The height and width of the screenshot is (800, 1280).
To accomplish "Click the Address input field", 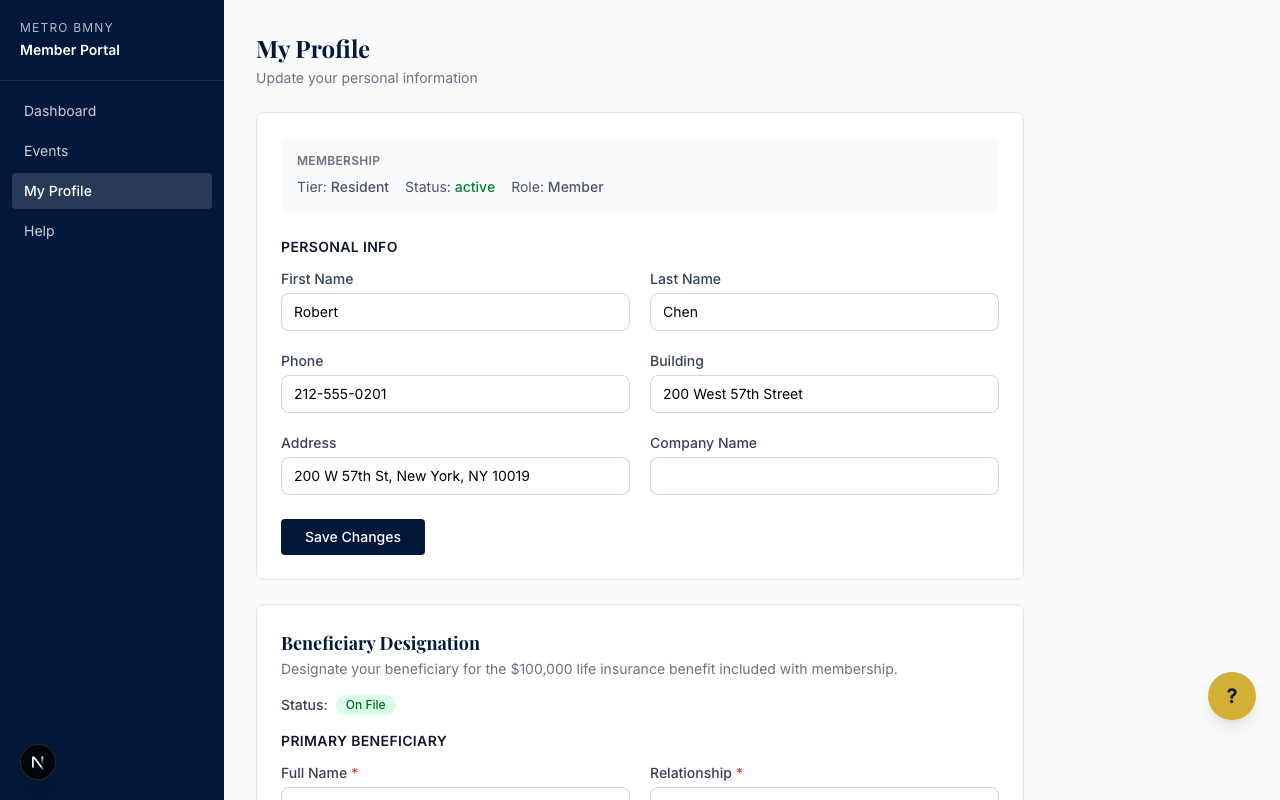I will tap(455, 476).
